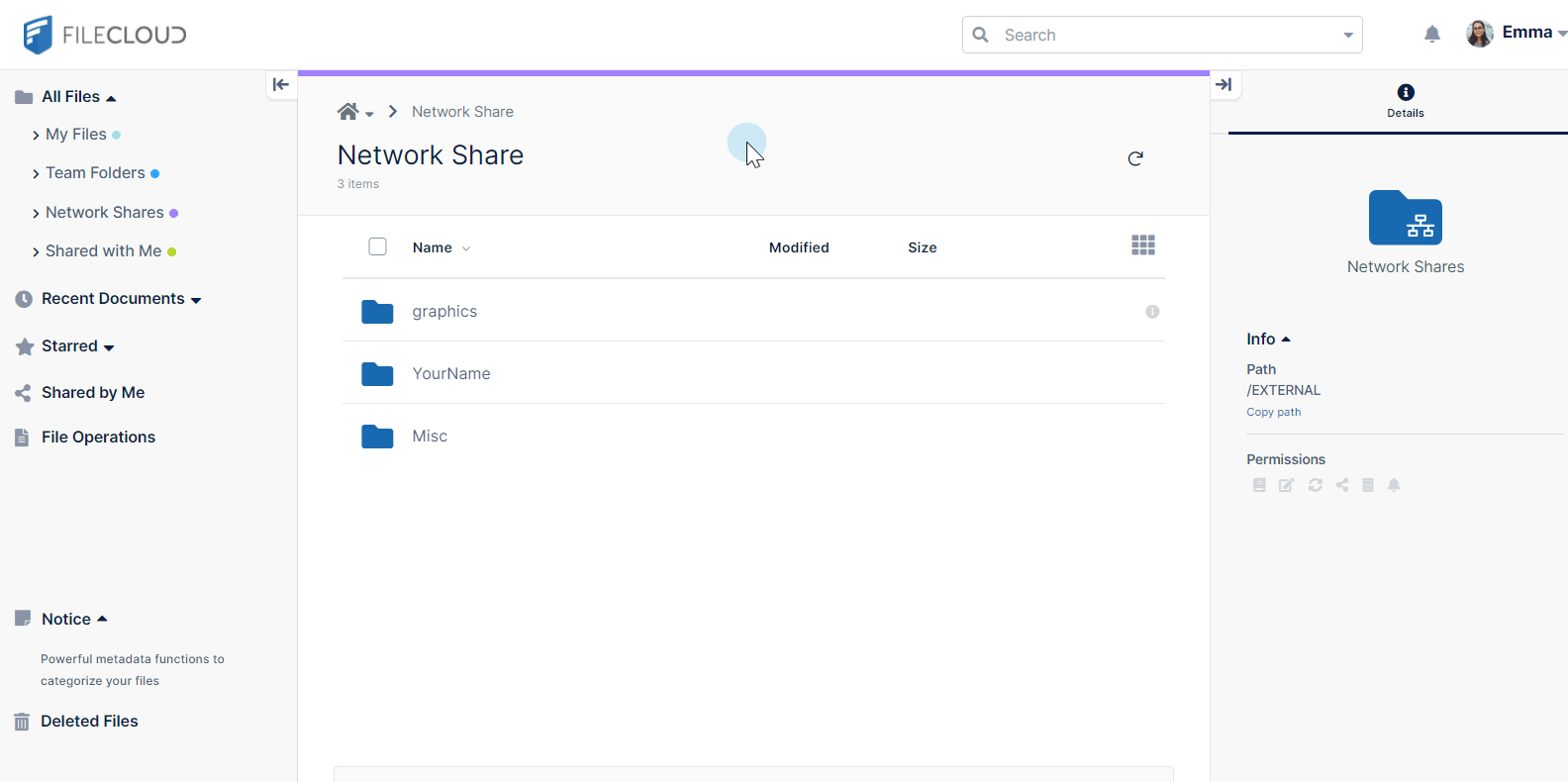Expand Shared with Me tree node
The width and height of the screenshot is (1568, 782).
point(36,251)
